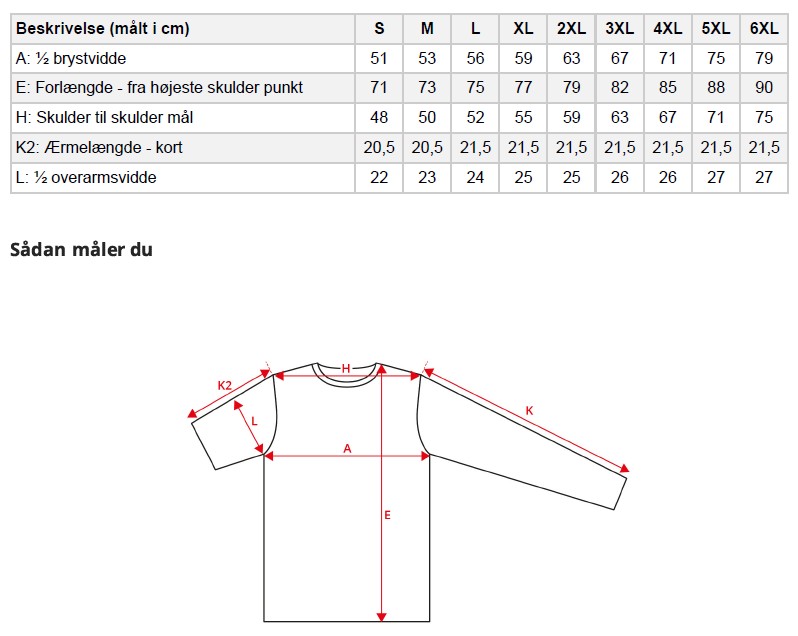Click the XL size column header

(x=523, y=29)
